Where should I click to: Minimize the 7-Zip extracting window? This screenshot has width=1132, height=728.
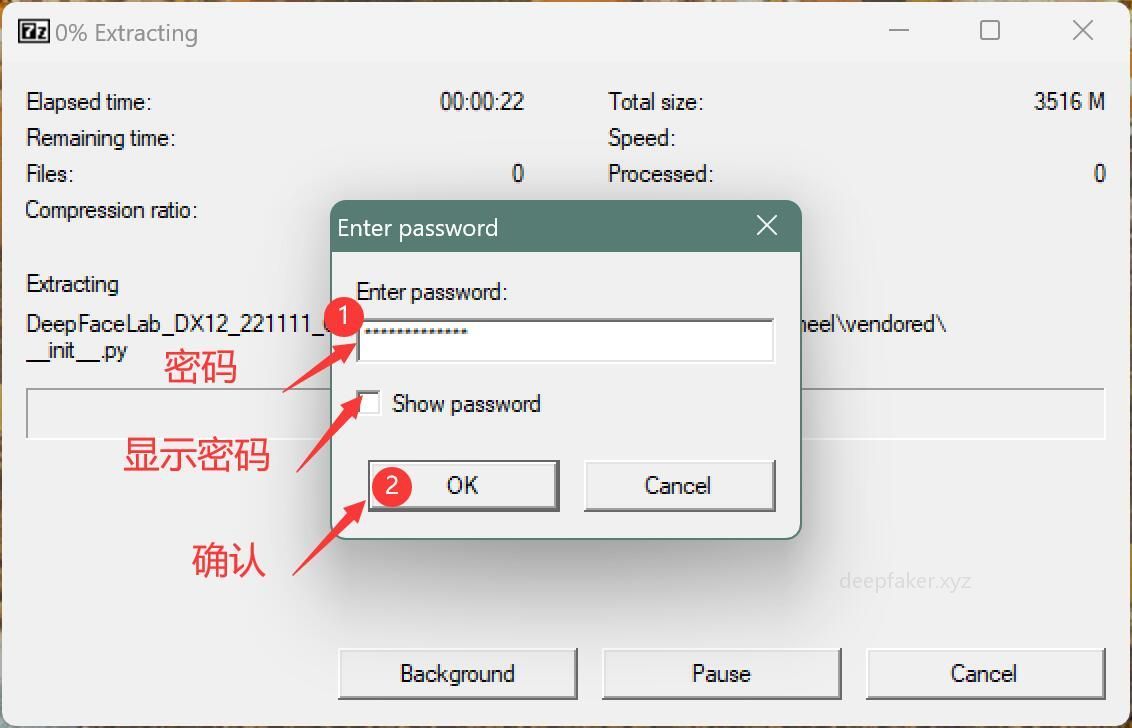pos(899,30)
